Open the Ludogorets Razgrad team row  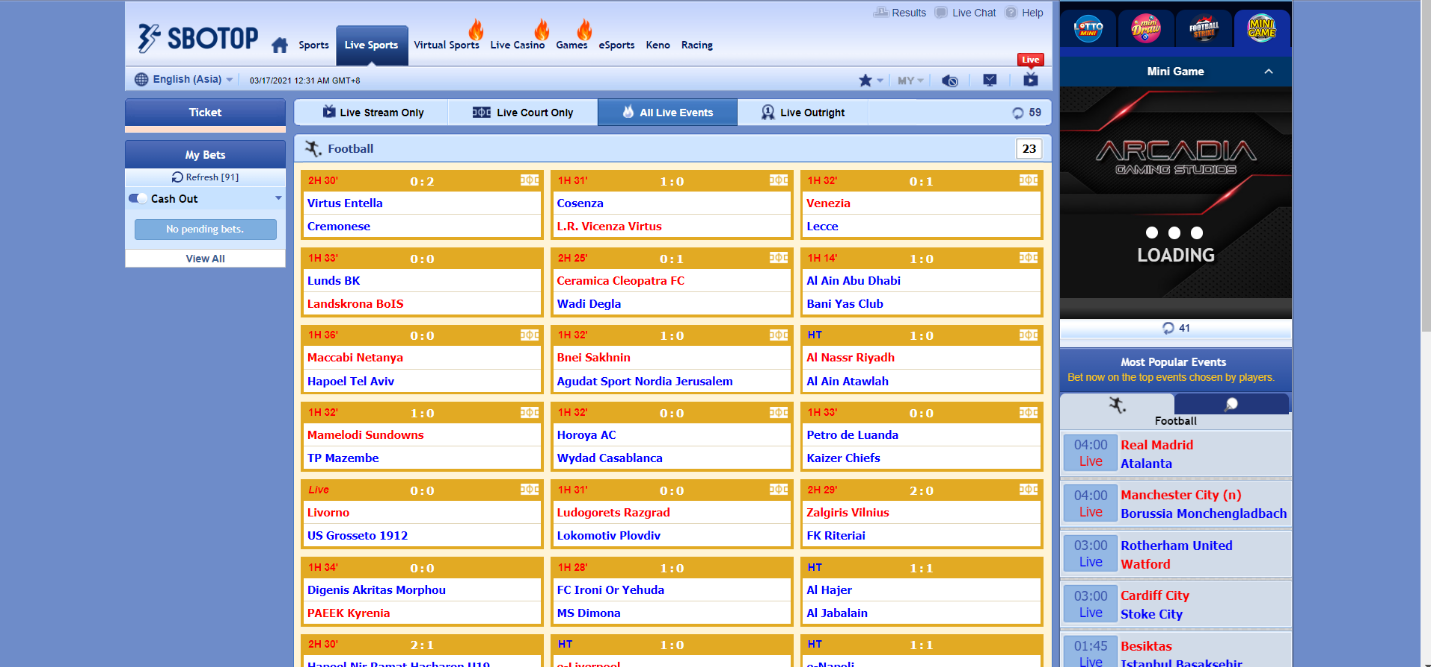click(x=672, y=512)
